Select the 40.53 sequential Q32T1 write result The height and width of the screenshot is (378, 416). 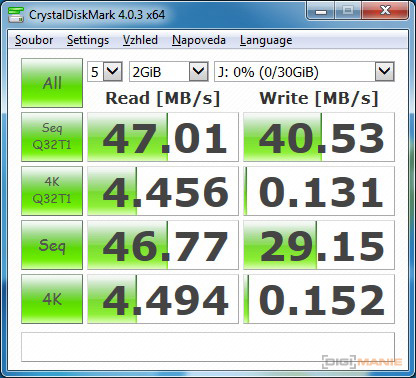click(319, 137)
